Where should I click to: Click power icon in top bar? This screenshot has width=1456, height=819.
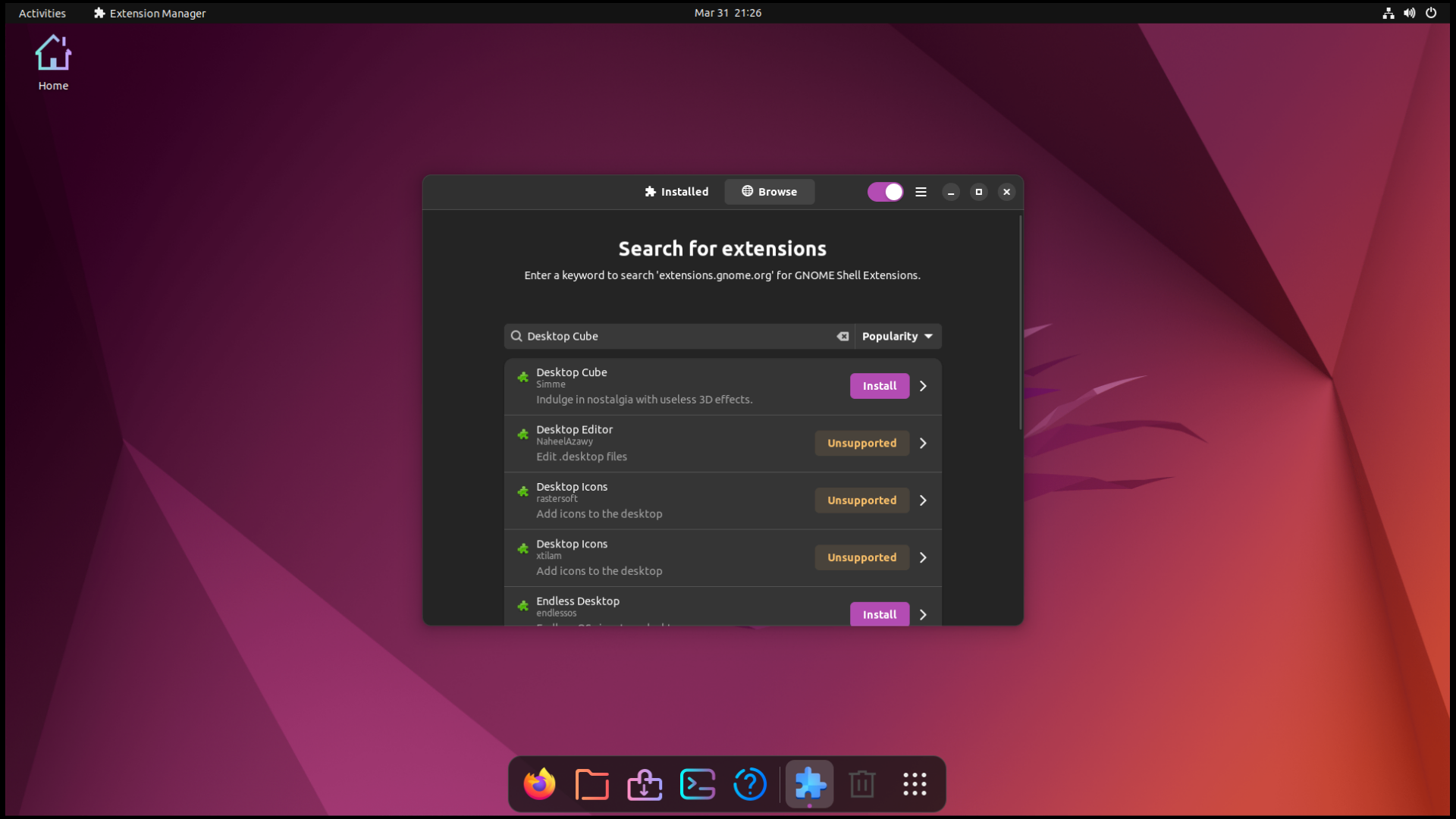point(1431,13)
